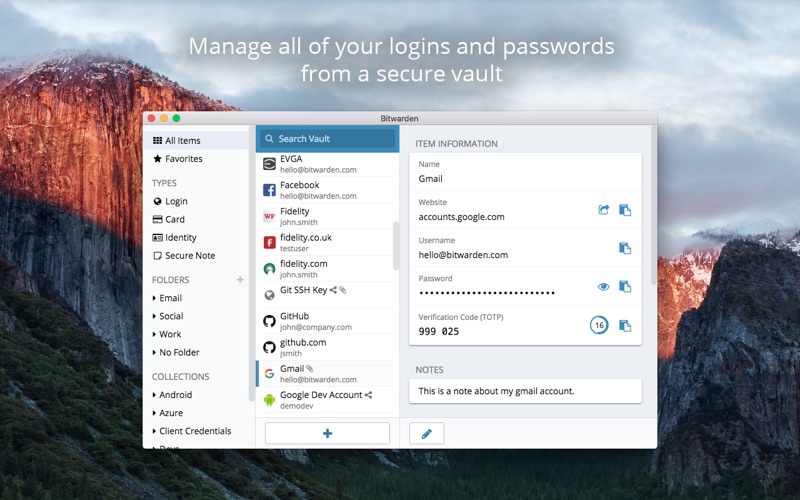800x500 pixels.
Task: Click the Git SSH Key globe icon
Action: (x=269, y=295)
